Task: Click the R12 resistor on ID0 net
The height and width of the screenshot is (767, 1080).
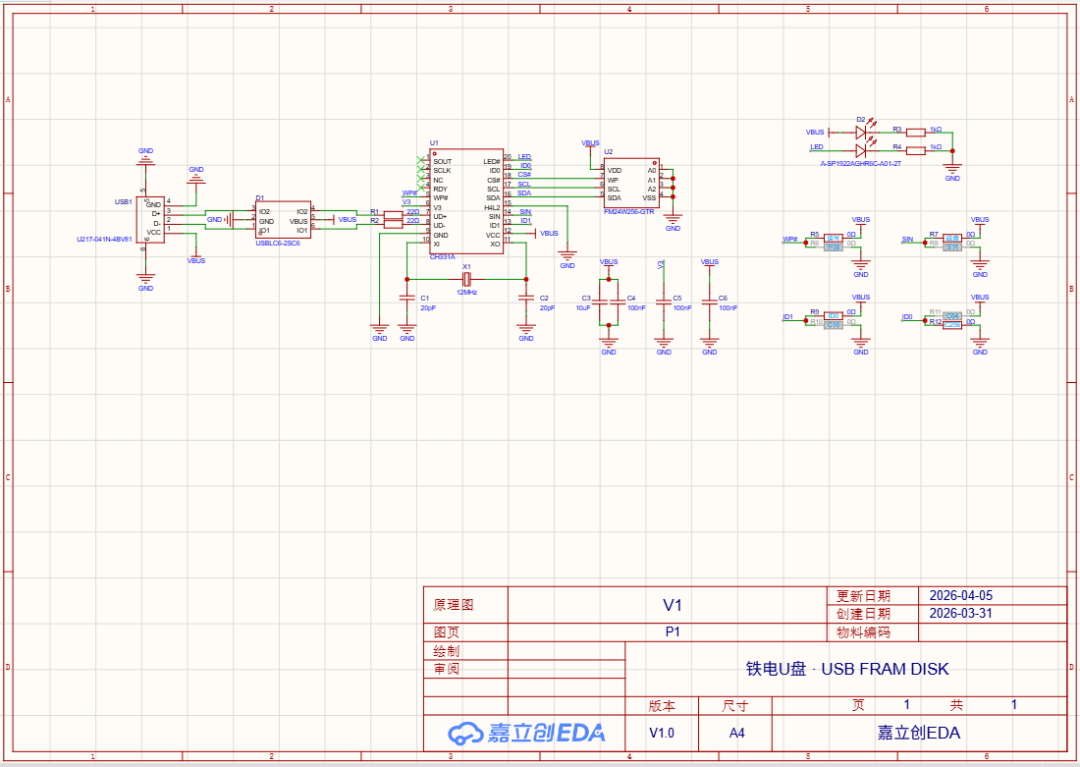Action: point(951,324)
